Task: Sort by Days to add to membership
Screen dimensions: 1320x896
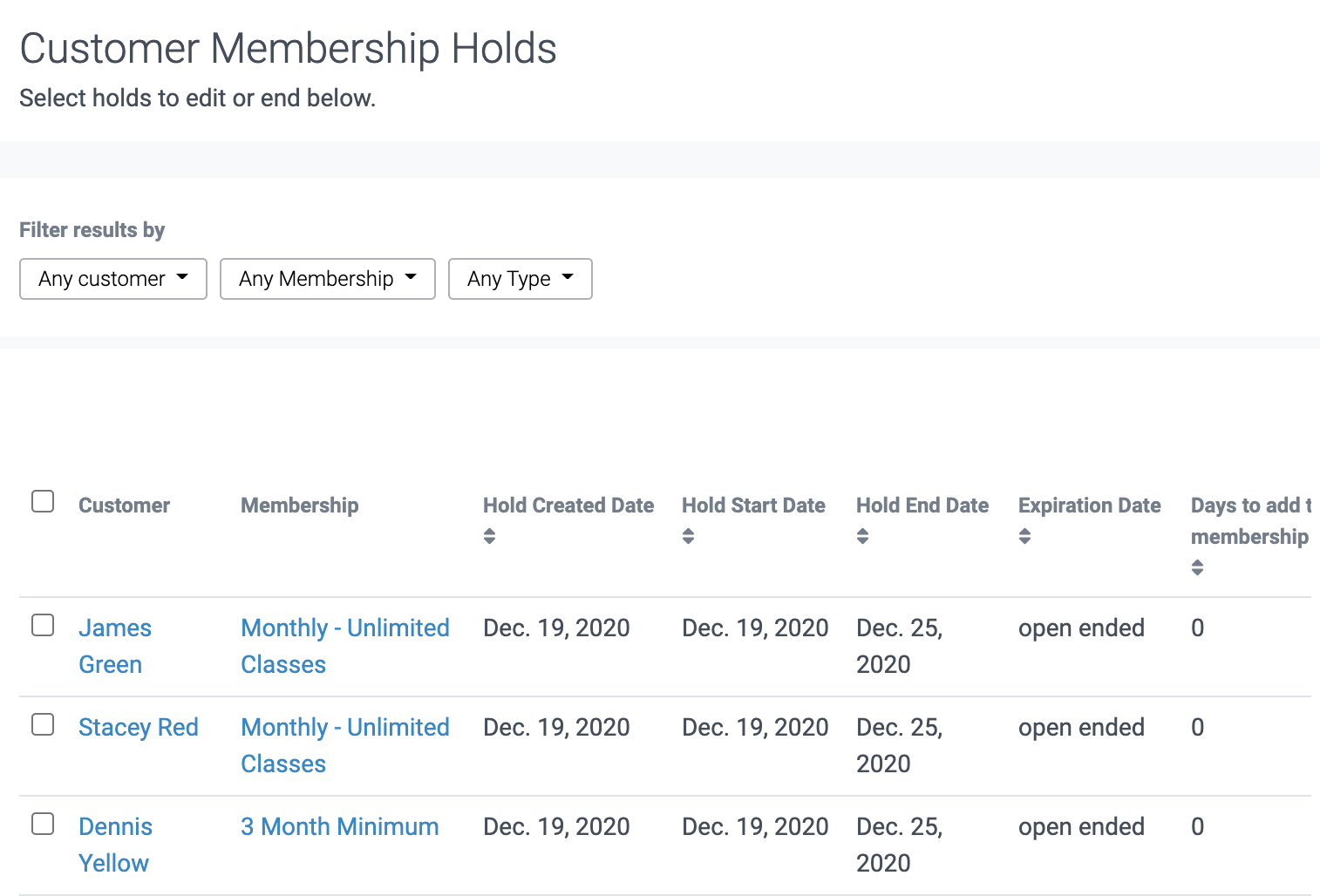Action: tap(1198, 567)
